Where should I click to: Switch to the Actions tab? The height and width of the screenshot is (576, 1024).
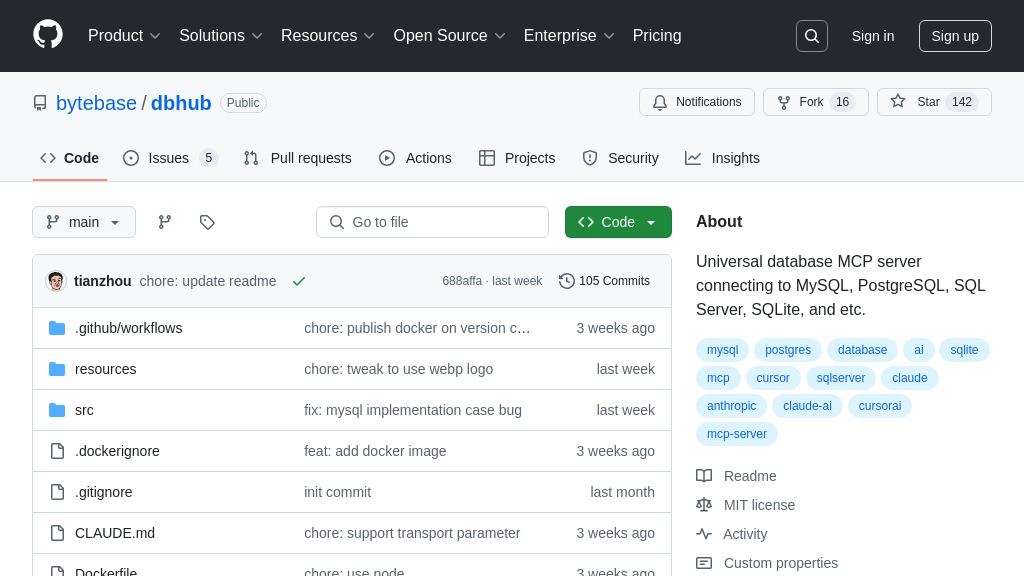point(415,158)
